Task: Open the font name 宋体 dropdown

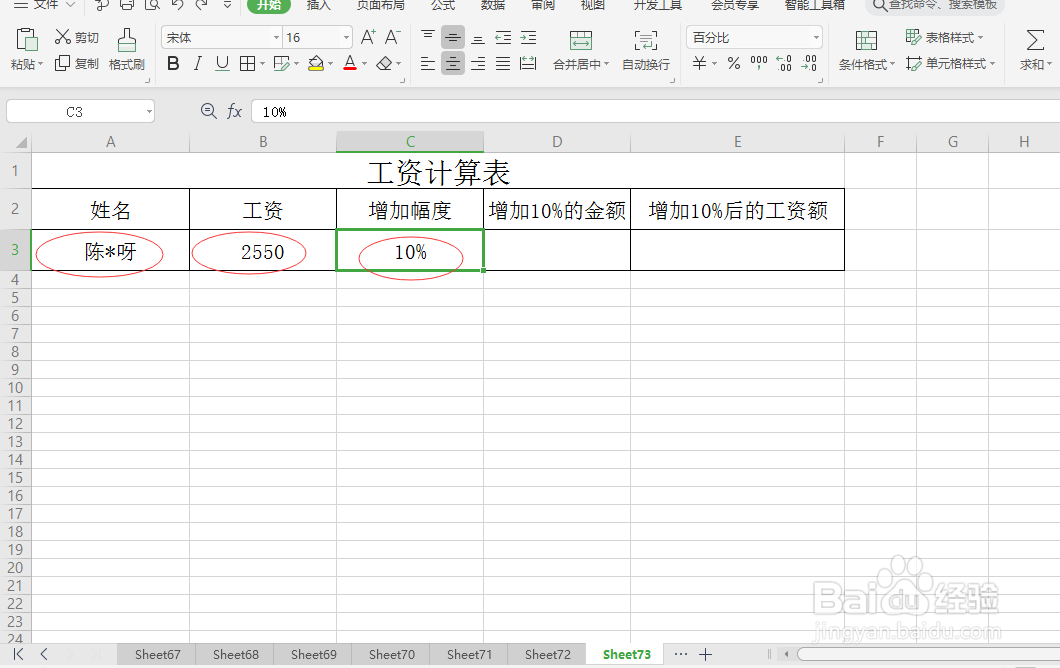Action: click(x=276, y=37)
